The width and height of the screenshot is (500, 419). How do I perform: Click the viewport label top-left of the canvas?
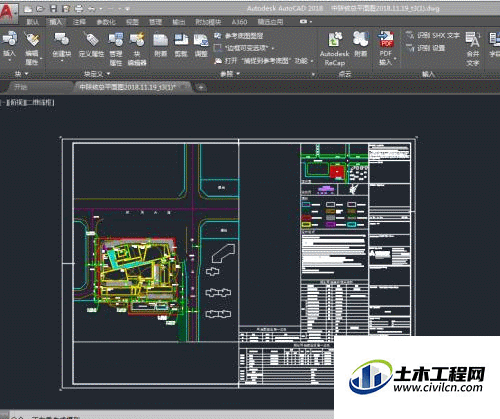tap(27, 102)
